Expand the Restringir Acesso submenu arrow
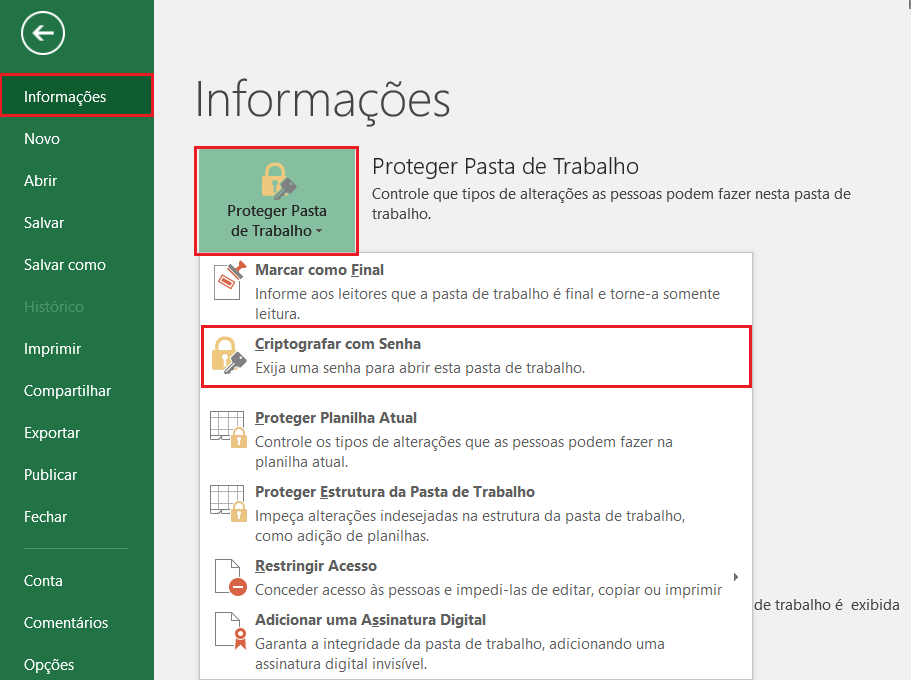 tap(736, 577)
